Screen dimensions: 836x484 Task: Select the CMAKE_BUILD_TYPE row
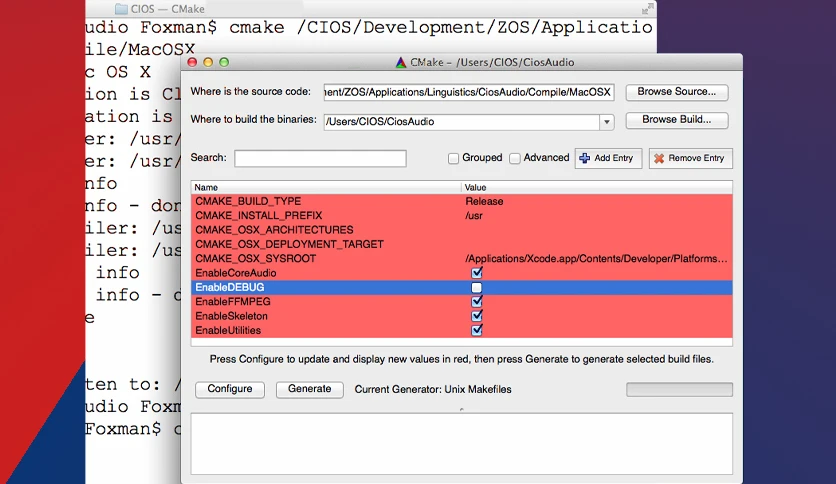[x=462, y=201]
